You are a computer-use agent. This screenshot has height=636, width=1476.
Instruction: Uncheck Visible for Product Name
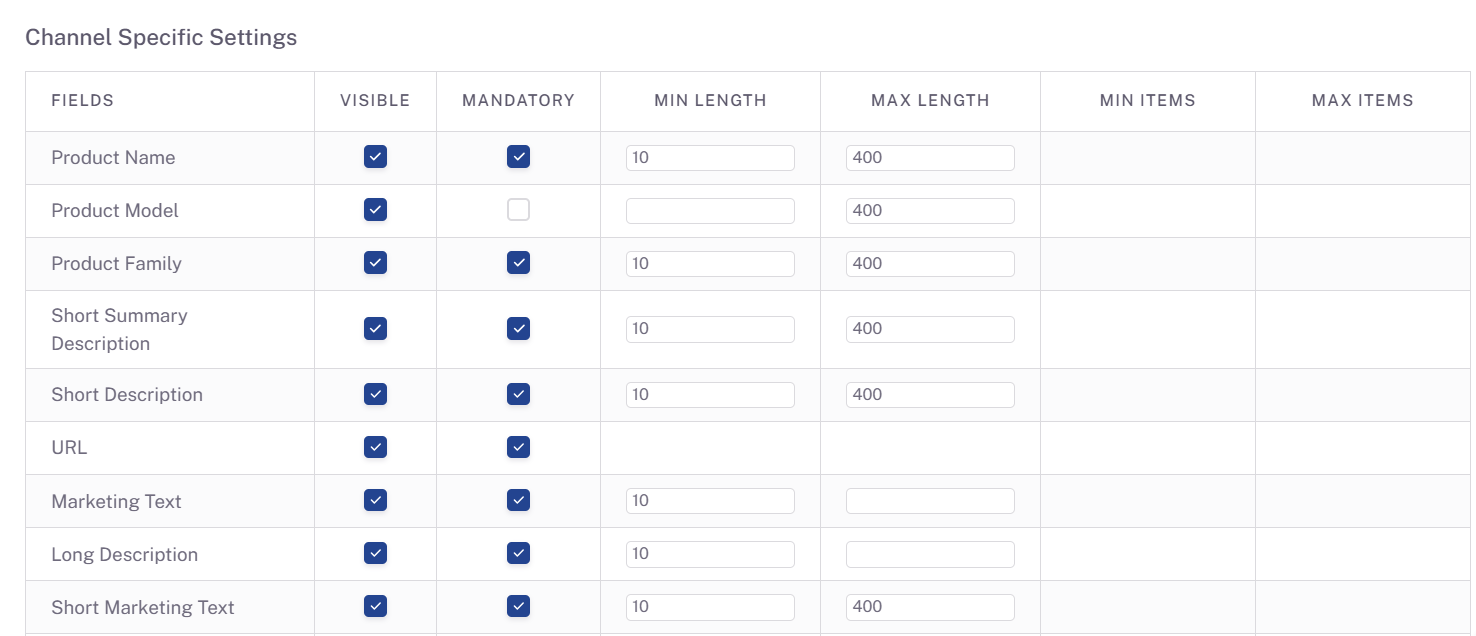[x=375, y=157]
